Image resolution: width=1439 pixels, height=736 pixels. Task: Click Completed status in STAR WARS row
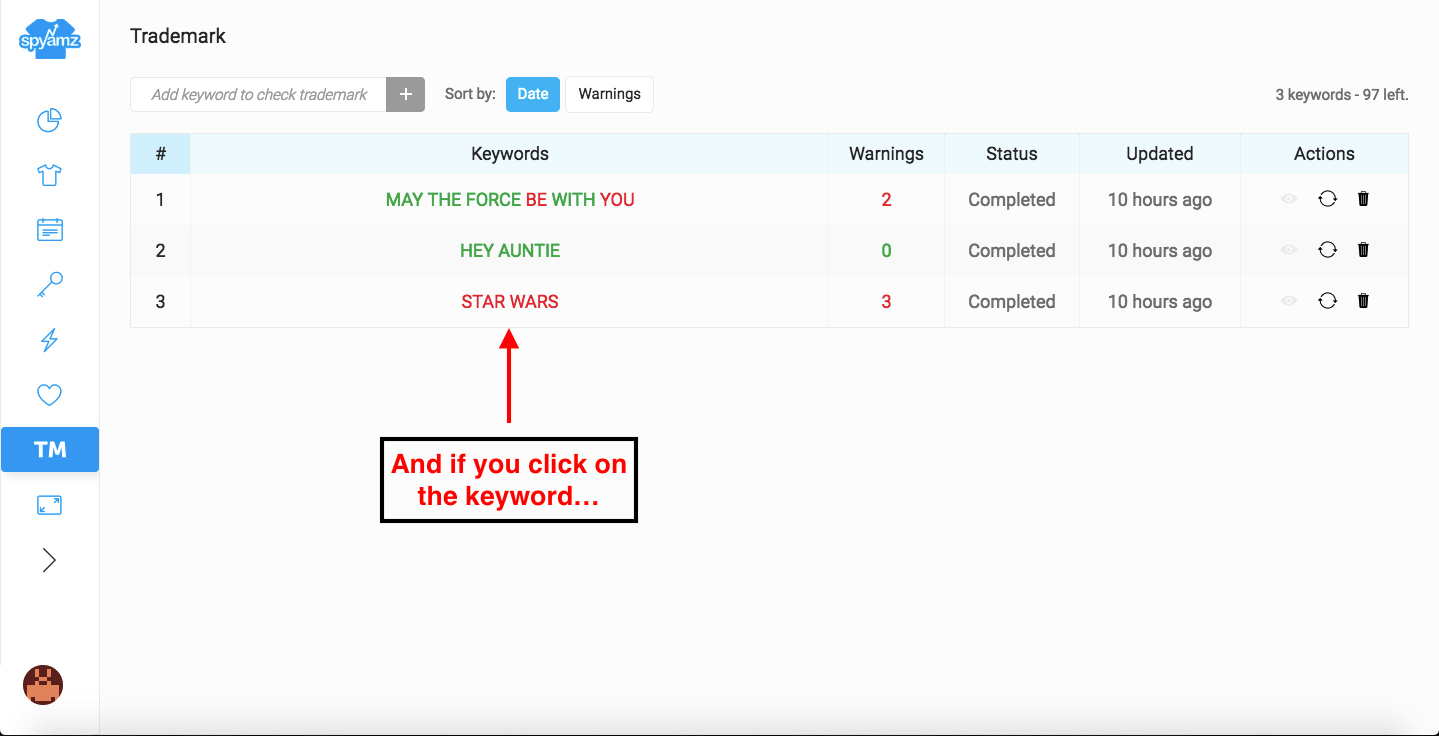(x=1012, y=302)
